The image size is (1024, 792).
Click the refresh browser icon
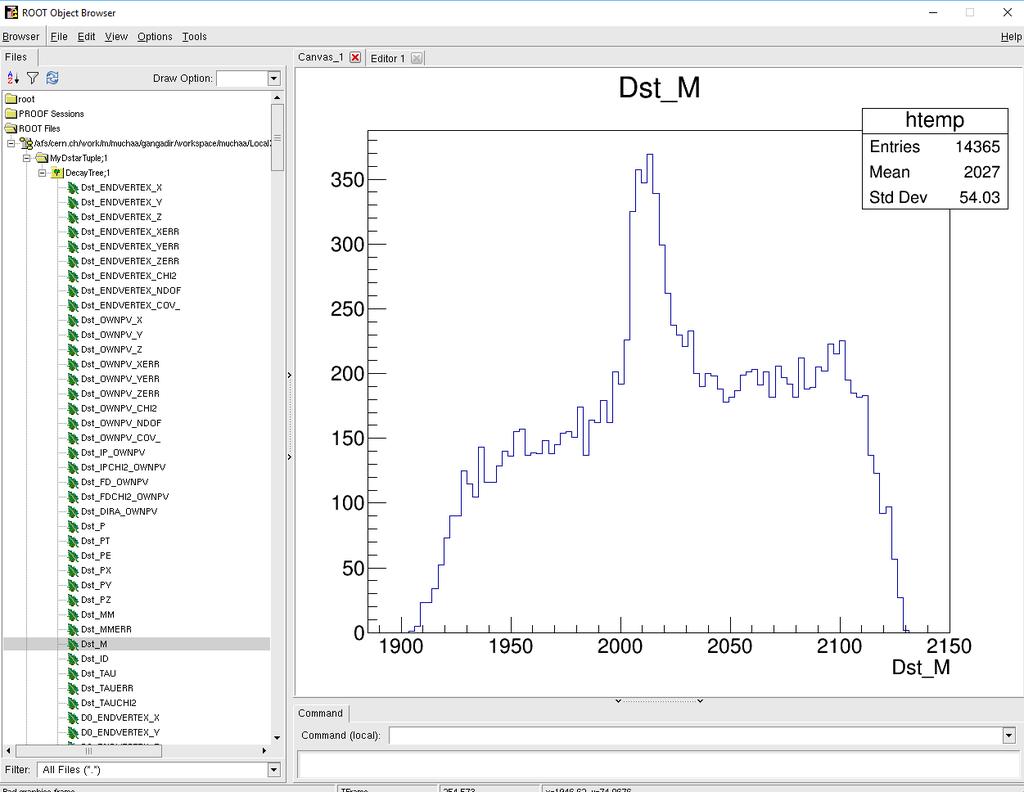point(52,78)
